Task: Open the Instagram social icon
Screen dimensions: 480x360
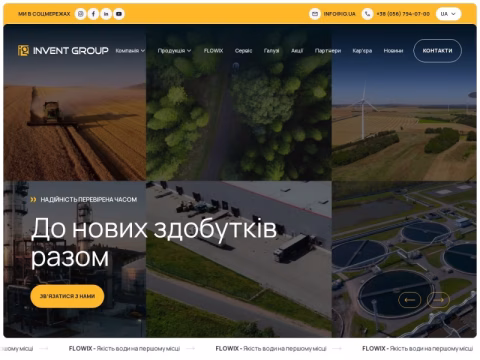Action: point(80,14)
